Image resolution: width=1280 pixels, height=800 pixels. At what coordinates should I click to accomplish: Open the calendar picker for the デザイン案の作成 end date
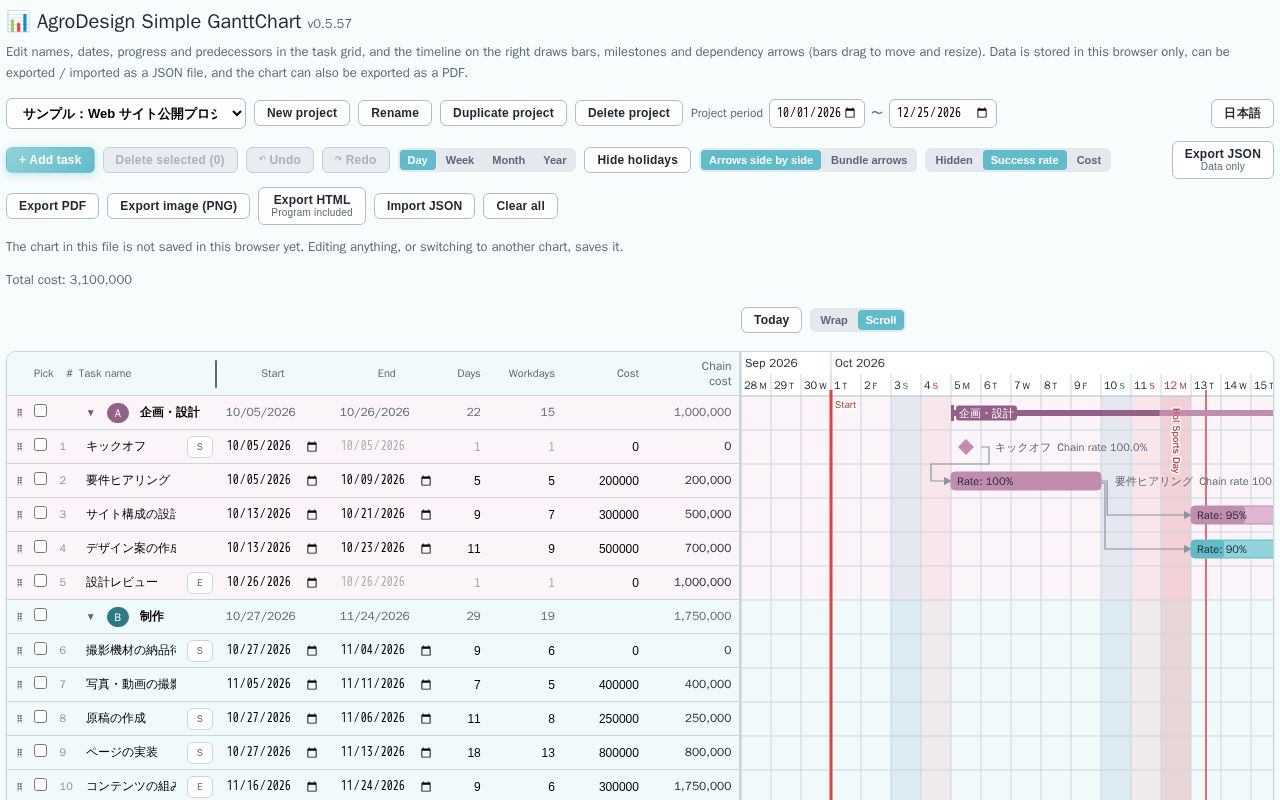426,549
